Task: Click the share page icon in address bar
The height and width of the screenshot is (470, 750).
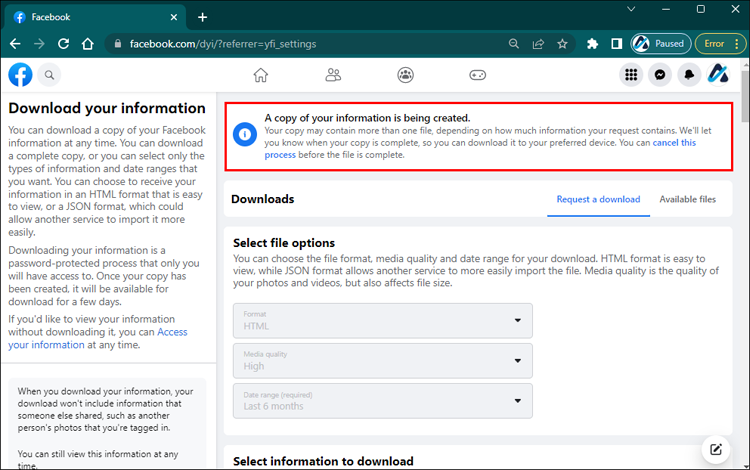Action: coord(538,44)
